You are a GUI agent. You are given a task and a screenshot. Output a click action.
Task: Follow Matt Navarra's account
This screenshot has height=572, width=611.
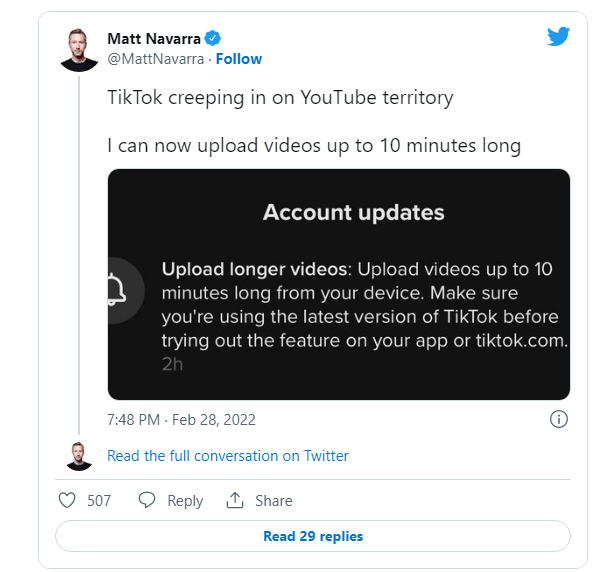coord(239,59)
